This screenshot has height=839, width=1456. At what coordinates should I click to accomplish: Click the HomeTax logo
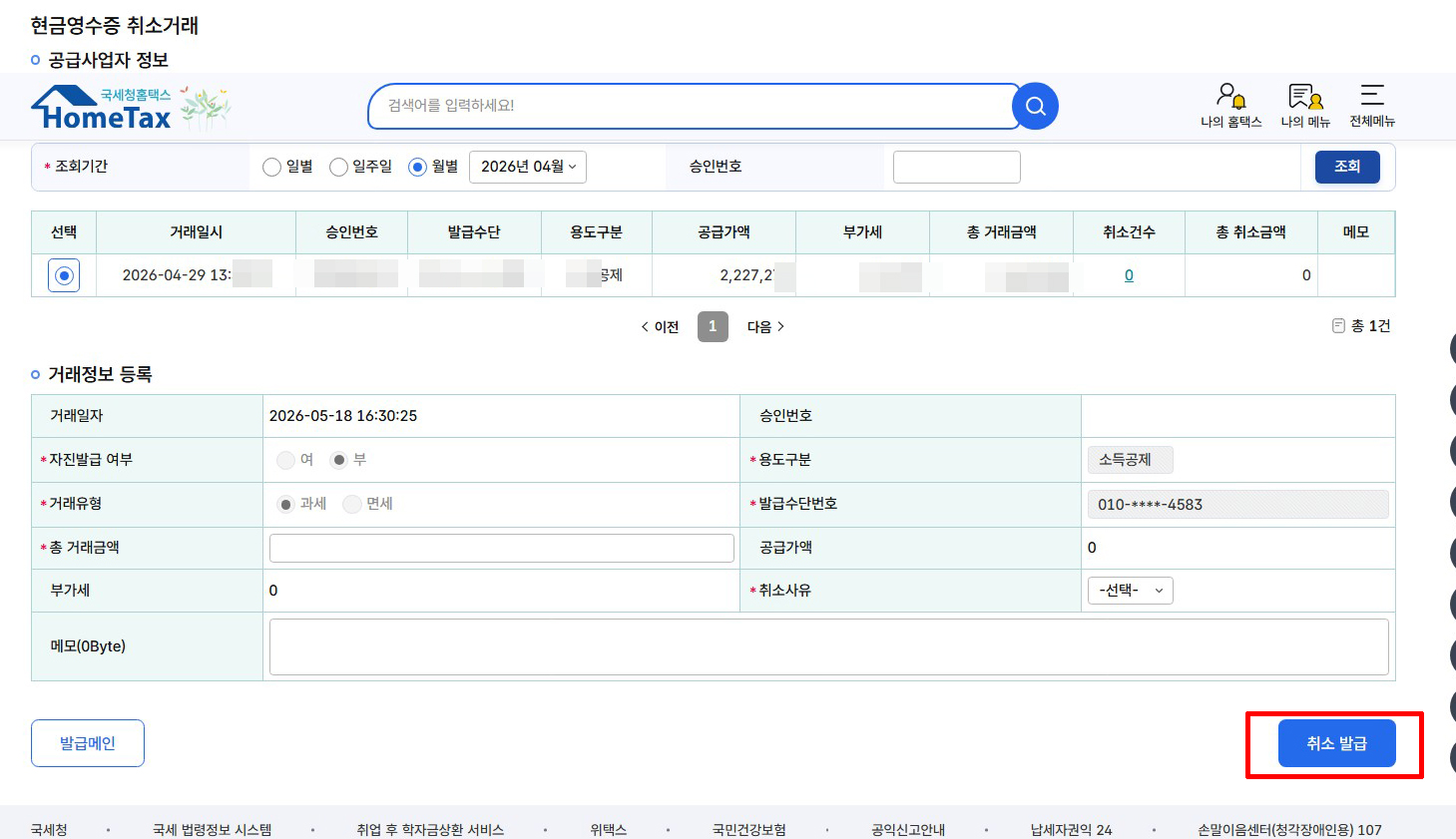click(131, 108)
